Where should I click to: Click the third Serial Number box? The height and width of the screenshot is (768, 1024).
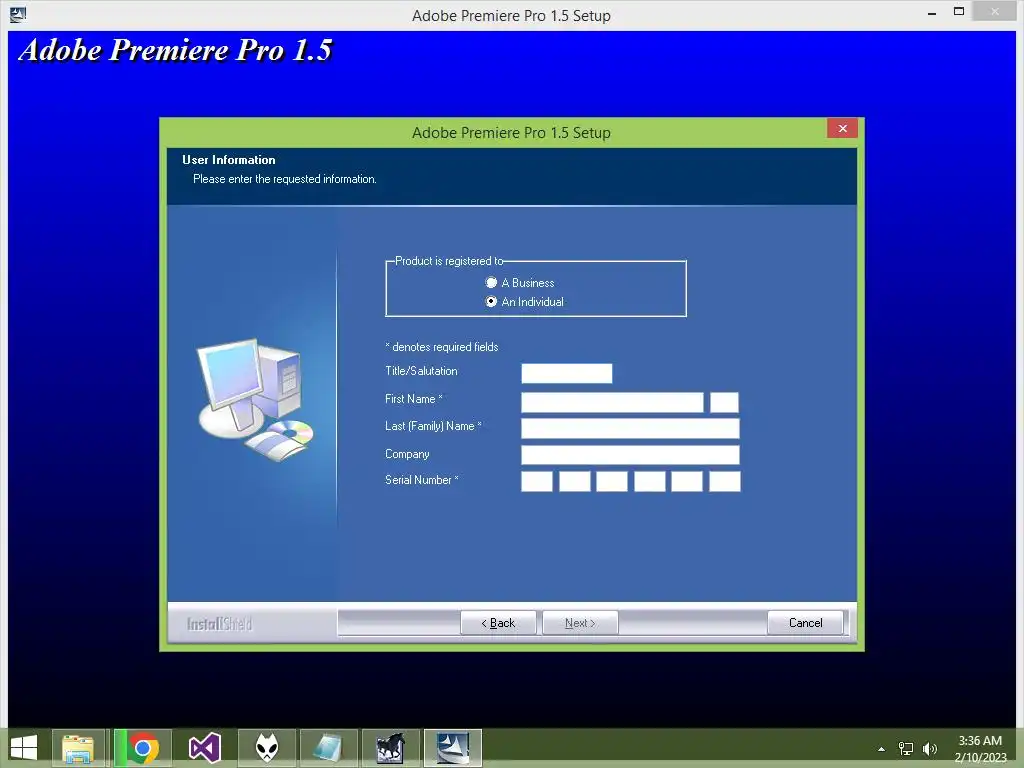[x=612, y=482]
